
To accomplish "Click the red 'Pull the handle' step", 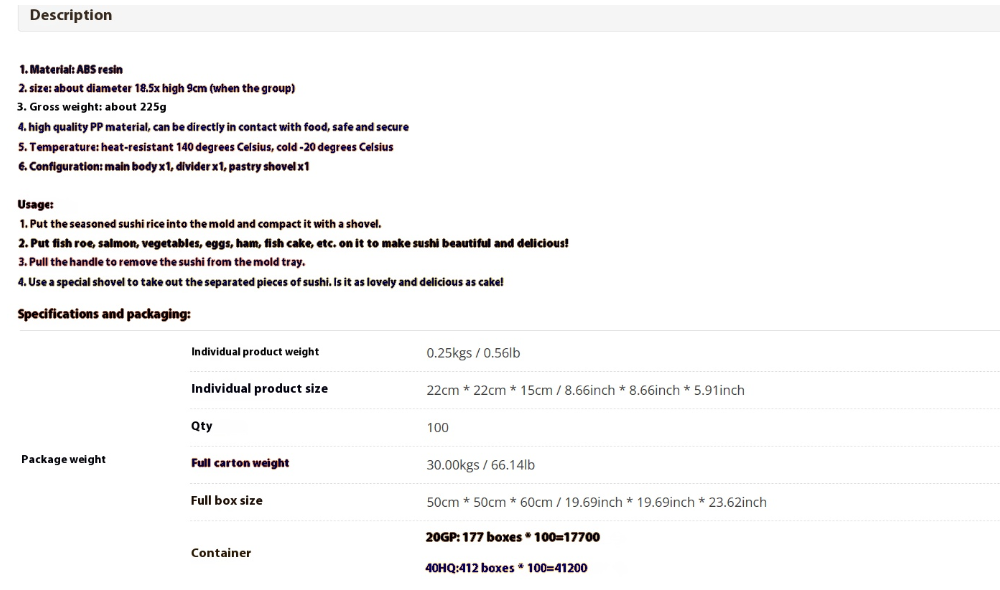I will point(161,262).
